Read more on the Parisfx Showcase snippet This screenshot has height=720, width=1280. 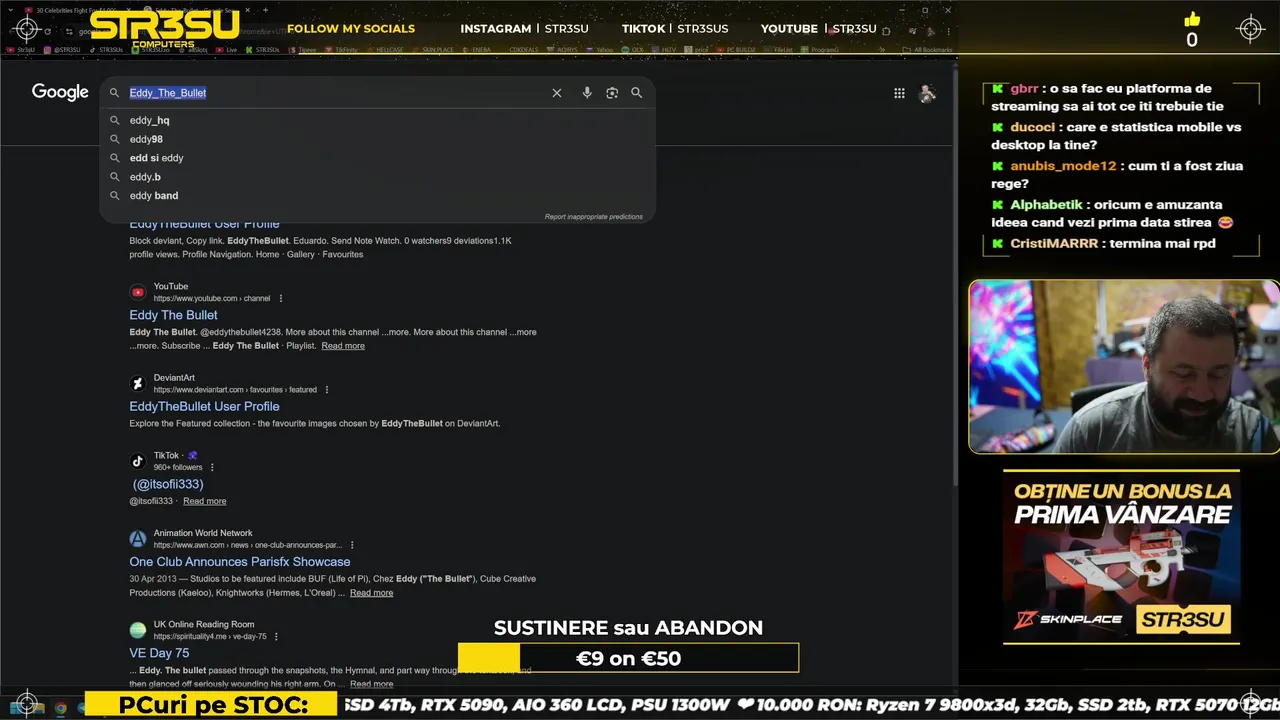pyautogui.click(x=371, y=593)
